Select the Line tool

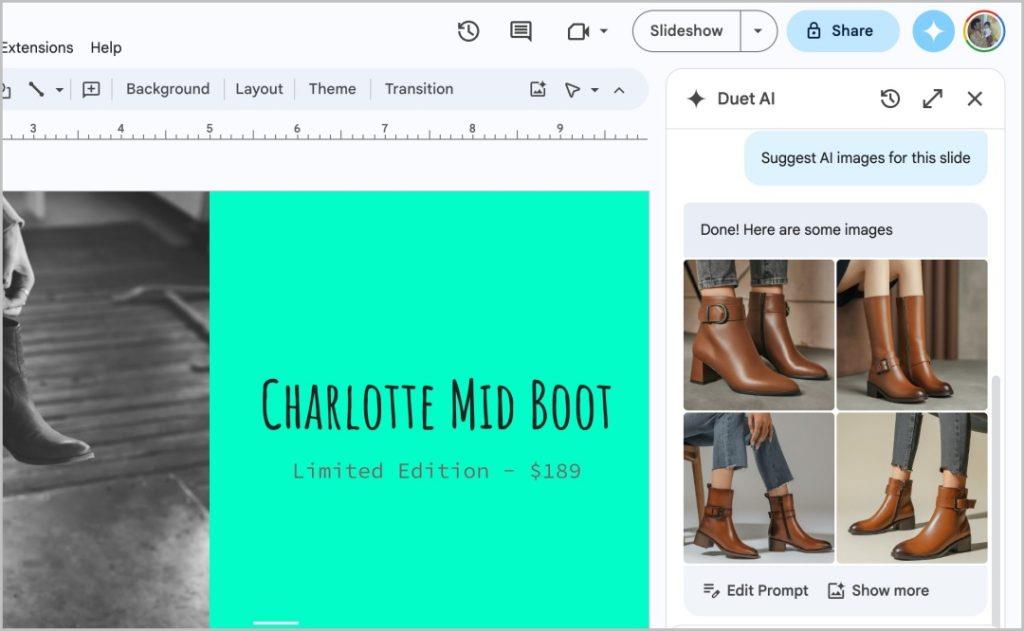point(36,89)
